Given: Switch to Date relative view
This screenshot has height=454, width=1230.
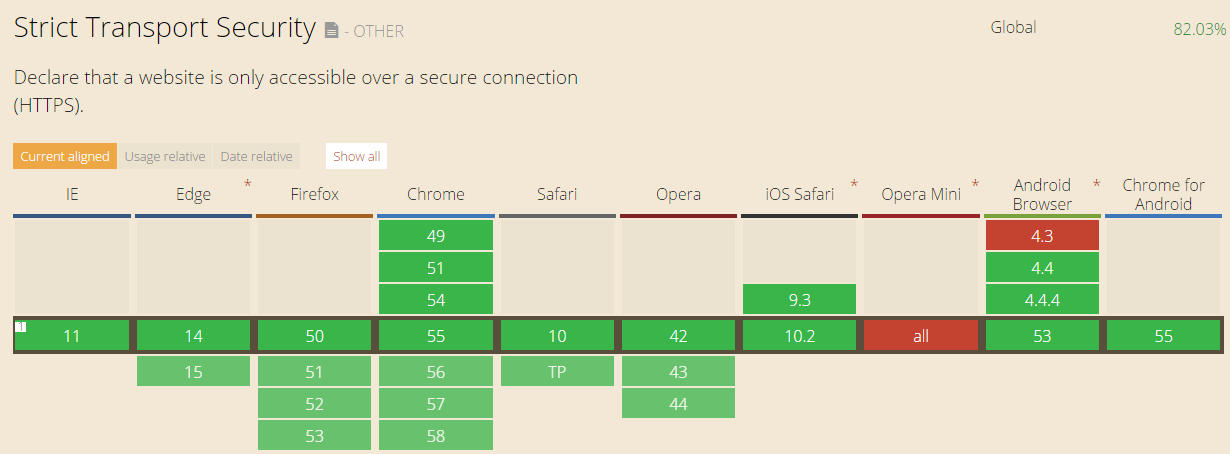Looking at the screenshot, I should click(x=257, y=156).
